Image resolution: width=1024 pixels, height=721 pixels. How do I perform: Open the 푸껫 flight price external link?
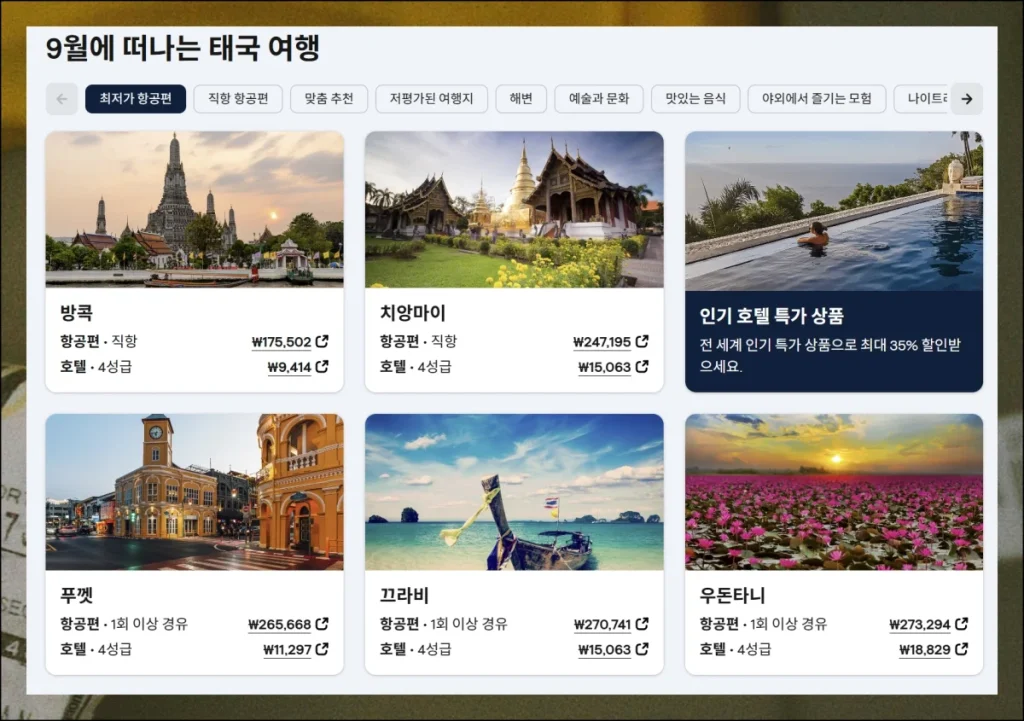click(290, 624)
